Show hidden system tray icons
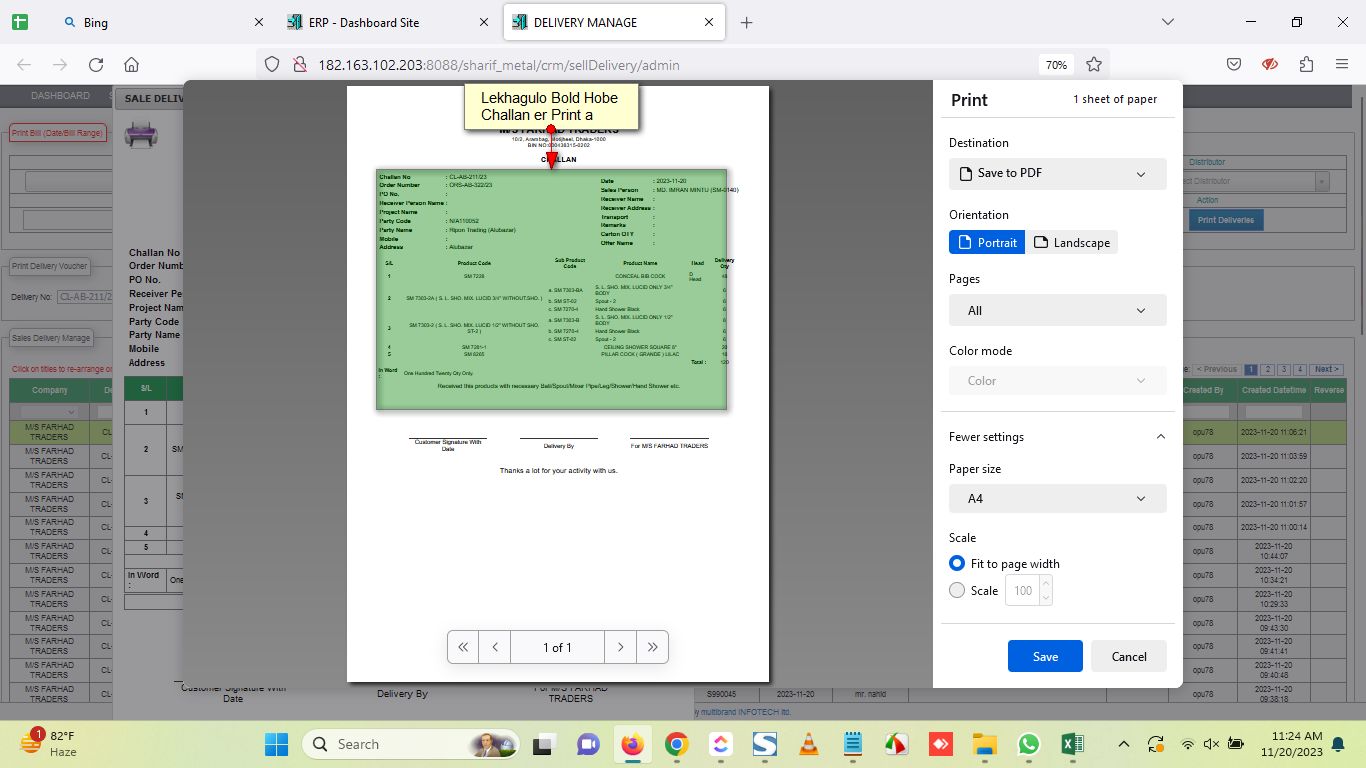 [x=1123, y=744]
